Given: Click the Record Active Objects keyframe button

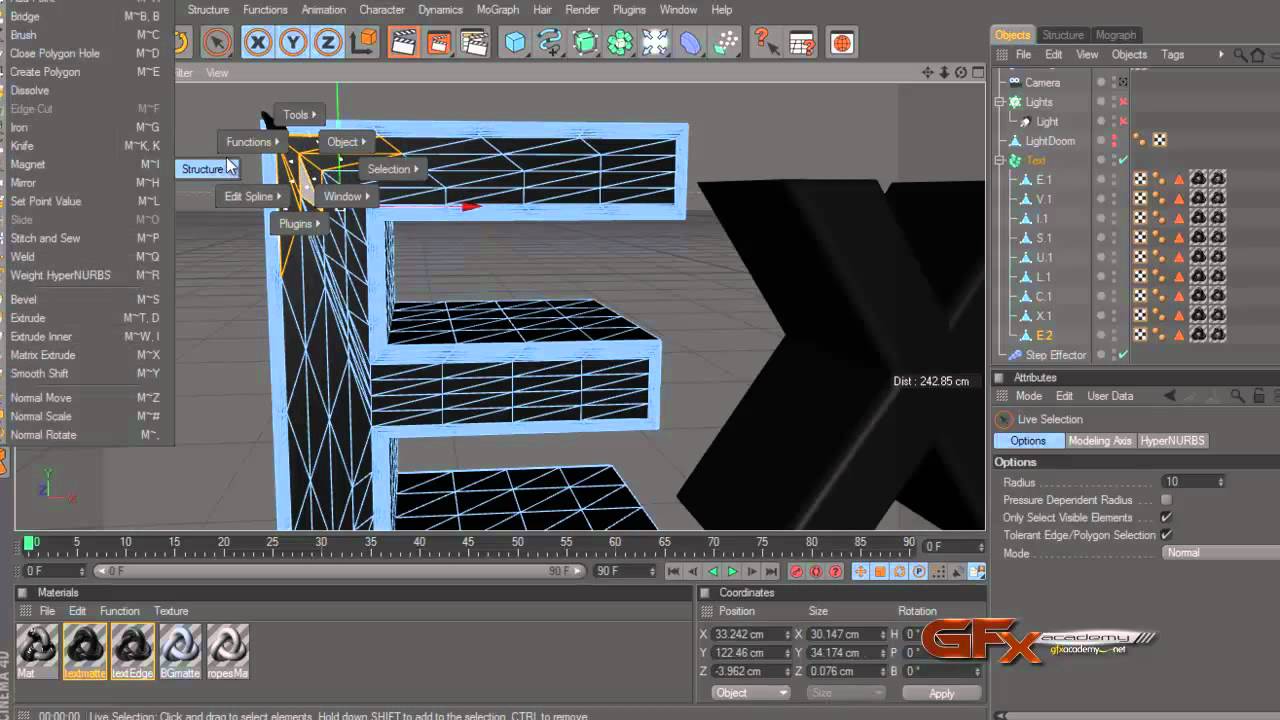Looking at the screenshot, I should 797,572.
